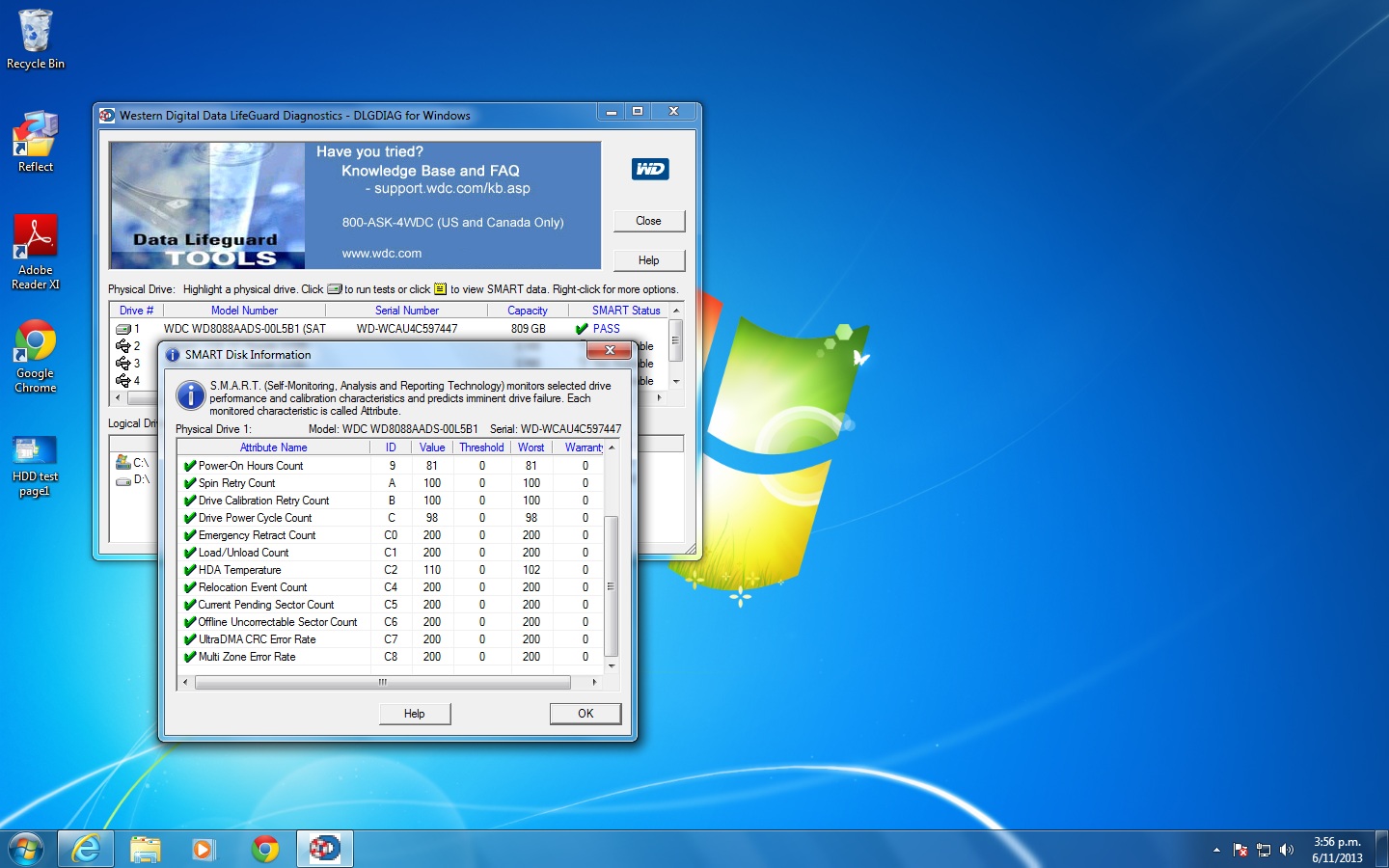Image resolution: width=1389 pixels, height=868 pixels.
Task: Click the Serial Number column header
Action: (406, 311)
